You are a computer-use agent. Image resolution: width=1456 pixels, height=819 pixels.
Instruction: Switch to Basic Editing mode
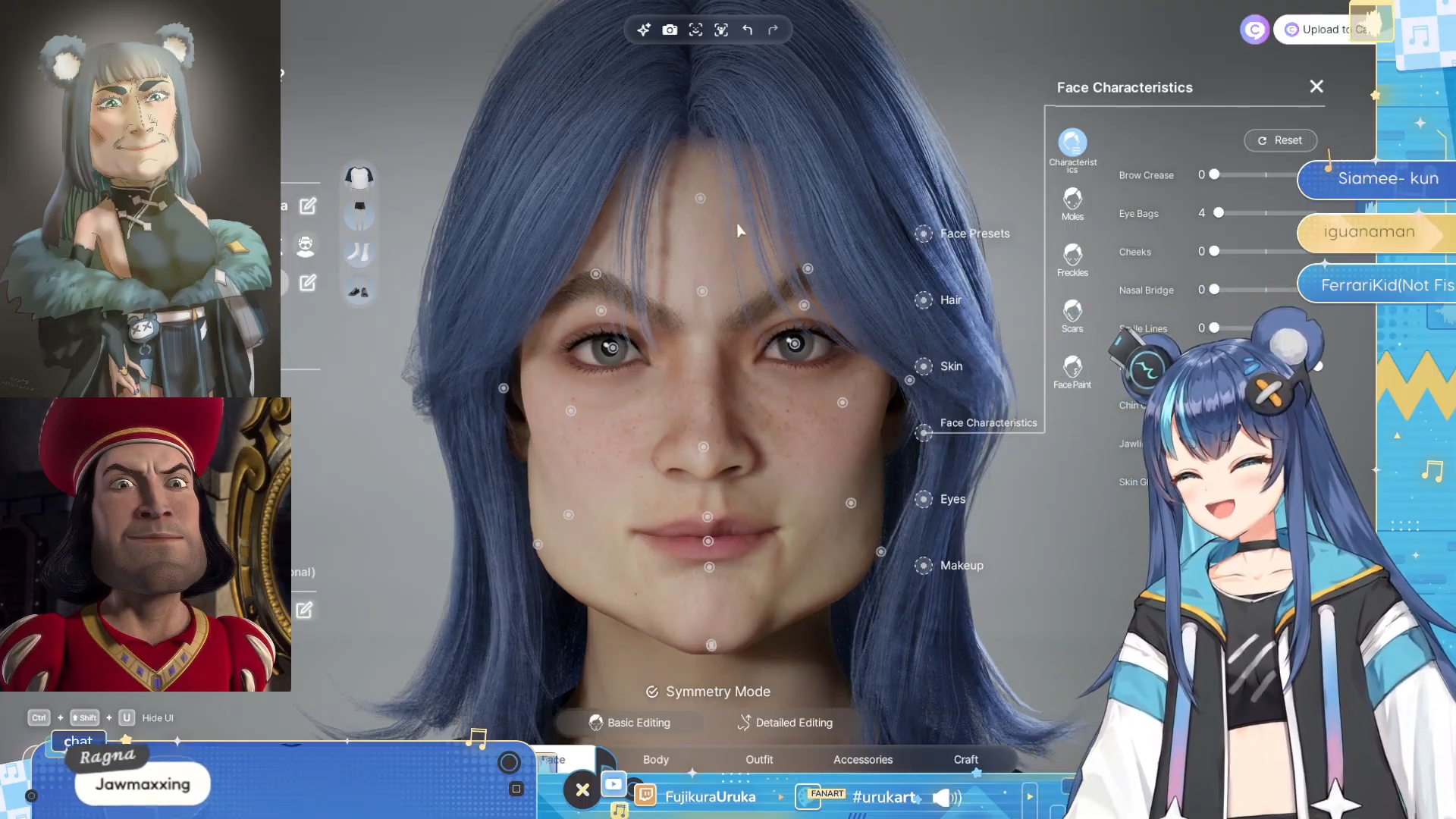[x=629, y=723]
